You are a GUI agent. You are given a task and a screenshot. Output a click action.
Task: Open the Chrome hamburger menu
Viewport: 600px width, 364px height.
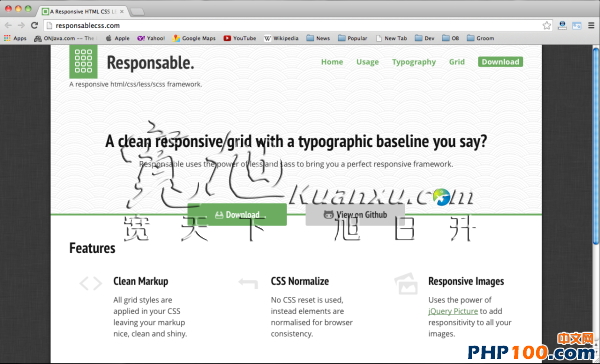591,26
